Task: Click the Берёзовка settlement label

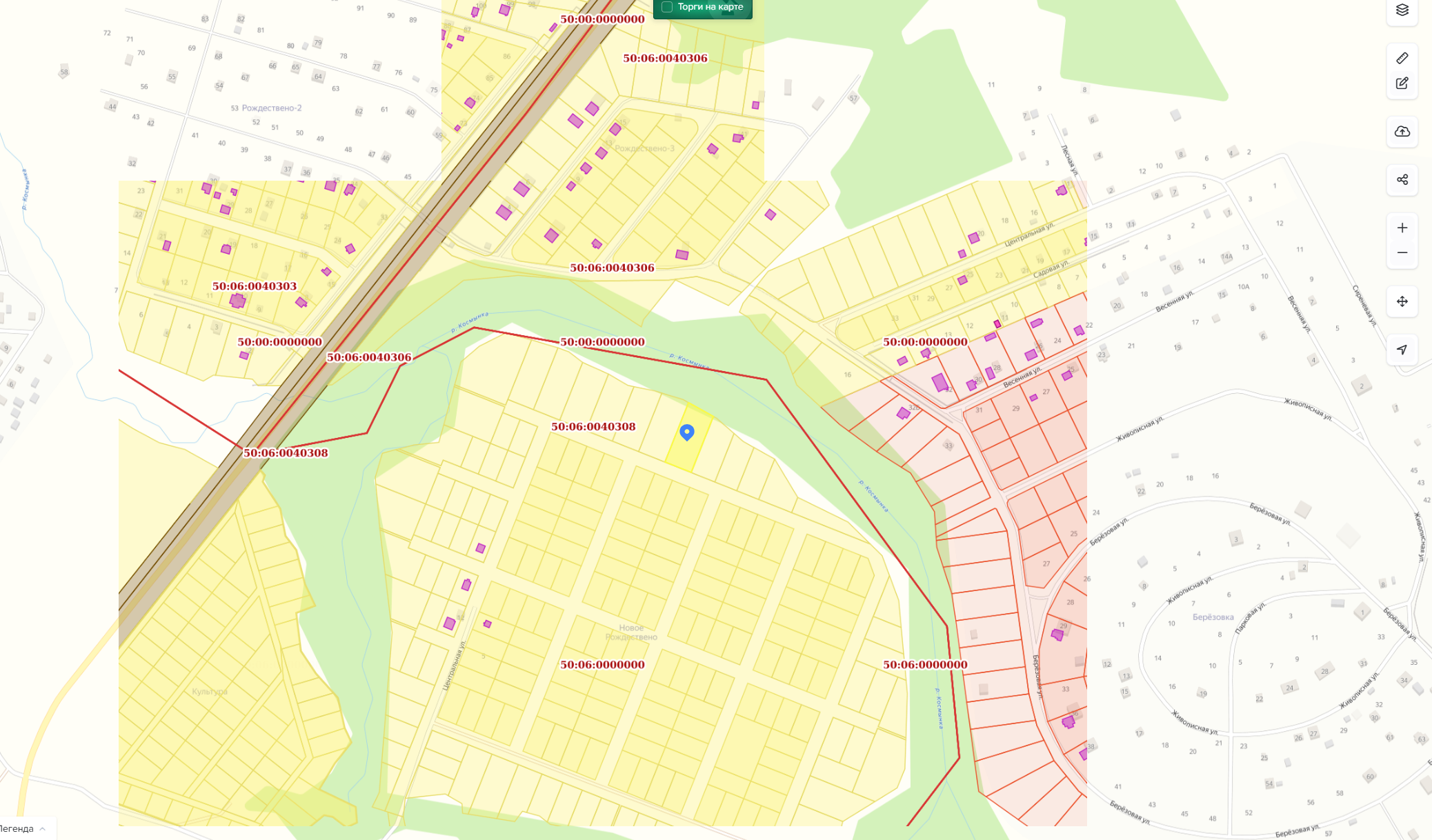Action: (x=1213, y=617)
